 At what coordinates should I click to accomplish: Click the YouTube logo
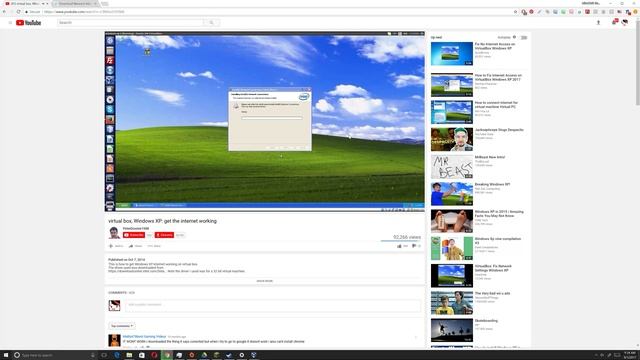[29, 23]
